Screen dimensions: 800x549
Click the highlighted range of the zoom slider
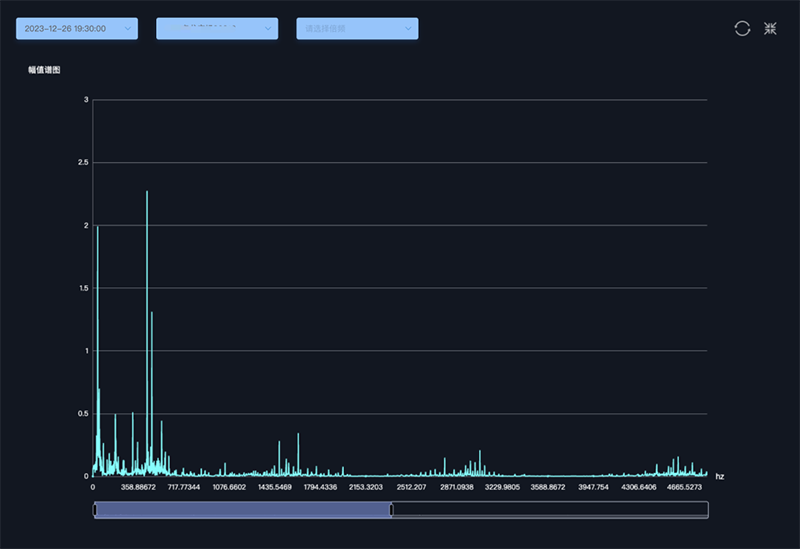pyautogui.click(x=243, y=510)
